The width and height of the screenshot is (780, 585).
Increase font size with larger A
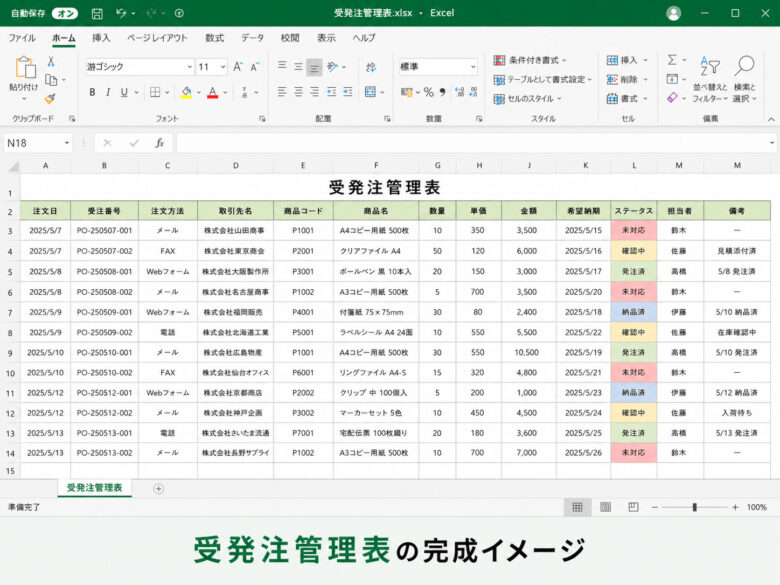(x=238, y=67)
